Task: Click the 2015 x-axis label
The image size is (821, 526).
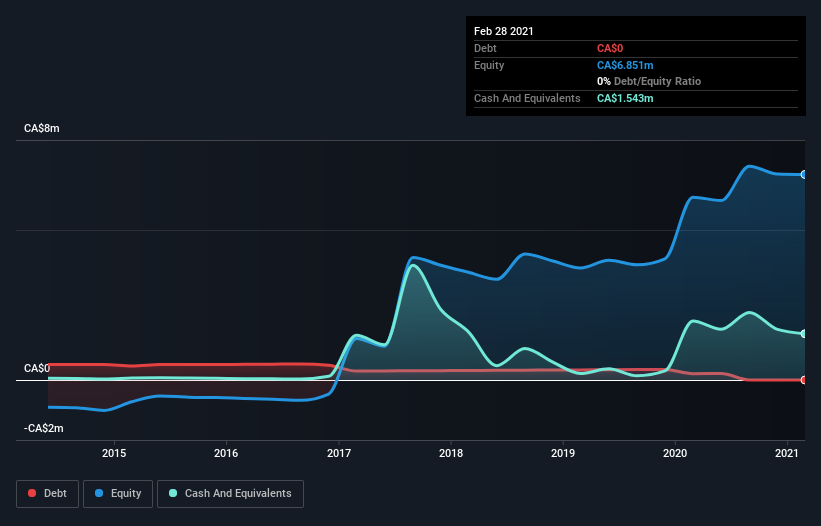Action: pyautogui.click(x=114, y=453)
